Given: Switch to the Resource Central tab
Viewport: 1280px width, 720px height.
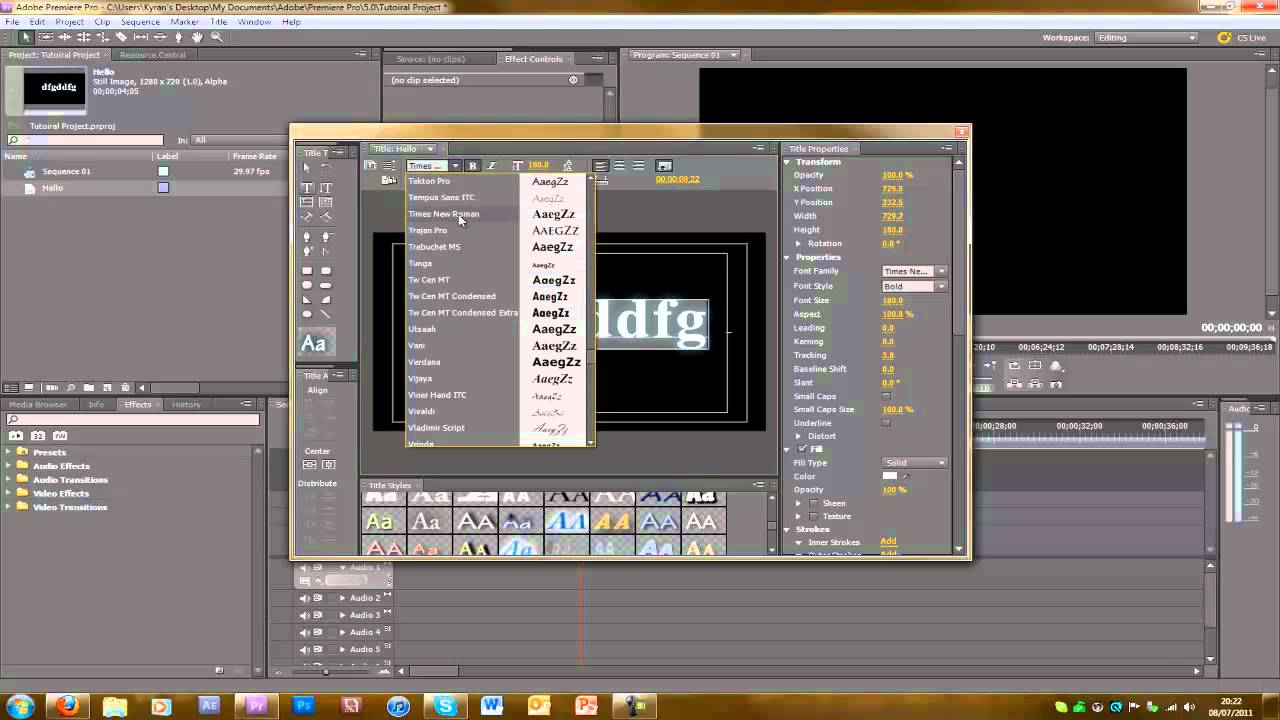Looking at the screenshot, I should tap(153, 55).
